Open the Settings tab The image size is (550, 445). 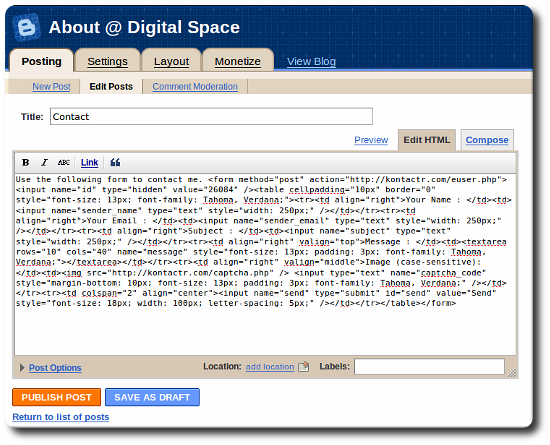(x=107, y=61)
